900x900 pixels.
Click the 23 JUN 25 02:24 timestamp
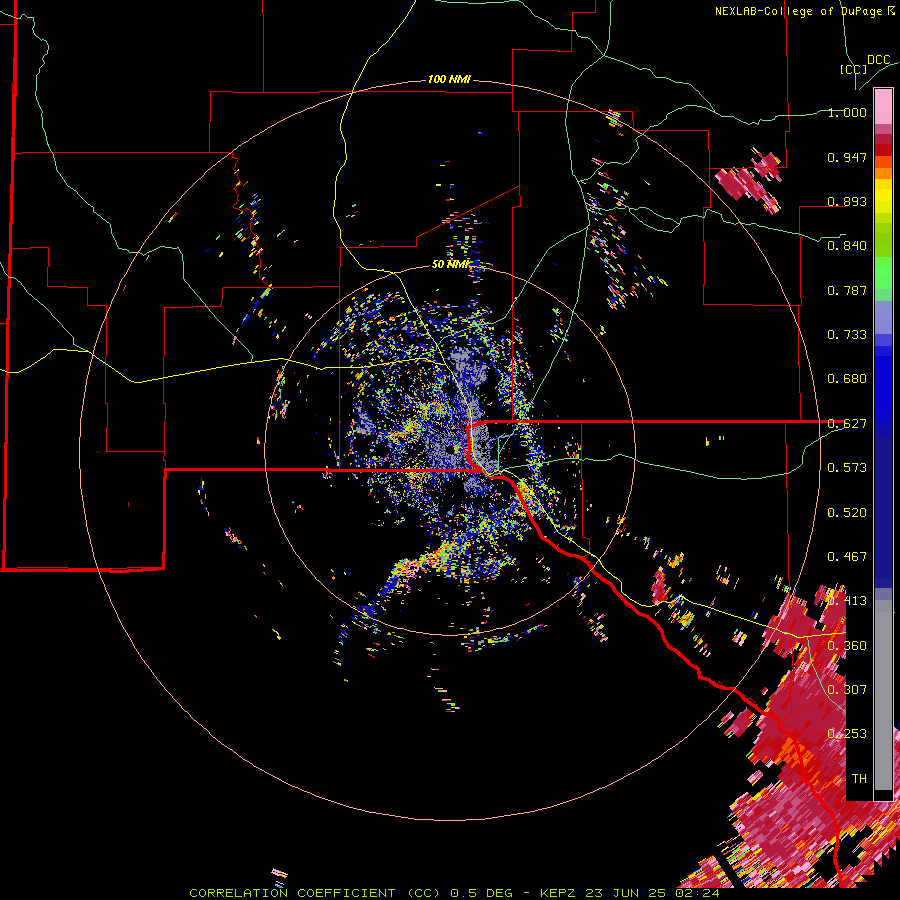(653, 893)
